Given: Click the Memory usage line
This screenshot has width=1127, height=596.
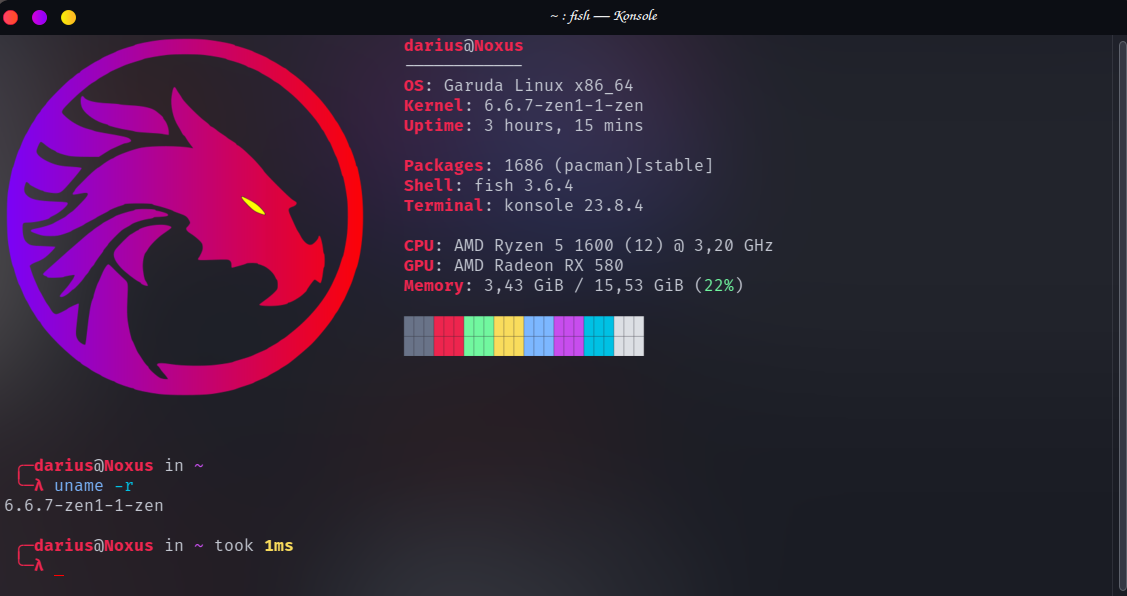Looking at the screenshot, I should (x=574, y=285).
